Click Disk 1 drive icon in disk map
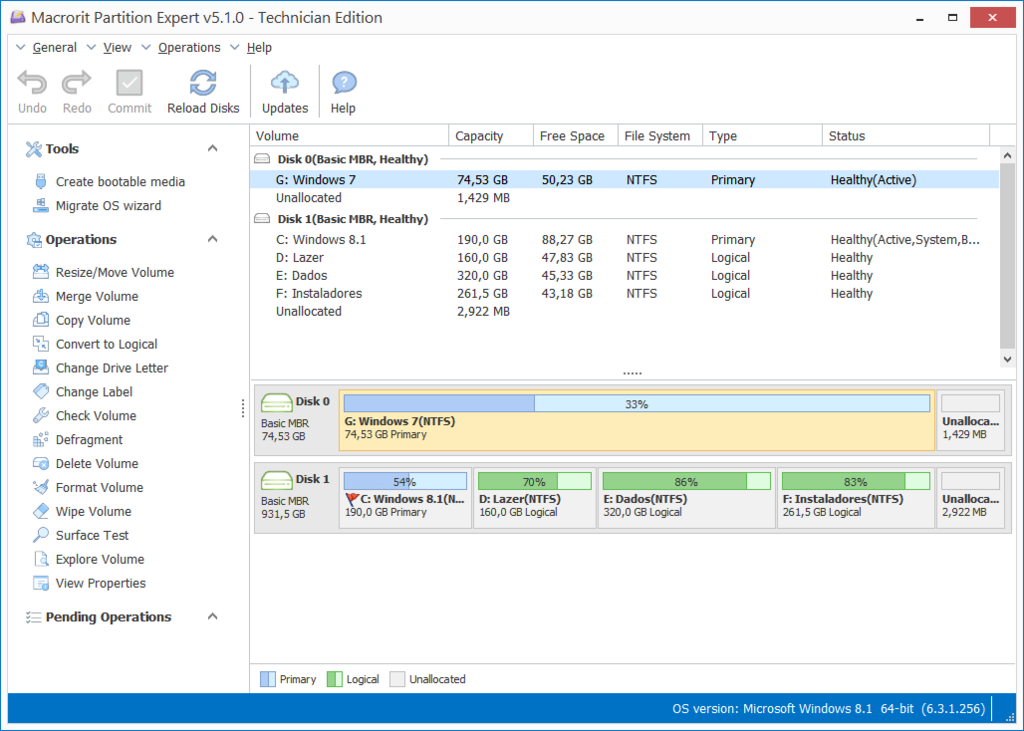The width and height of the screenshot is (1024, 731). pyautogui.click(x=276, y=480)
